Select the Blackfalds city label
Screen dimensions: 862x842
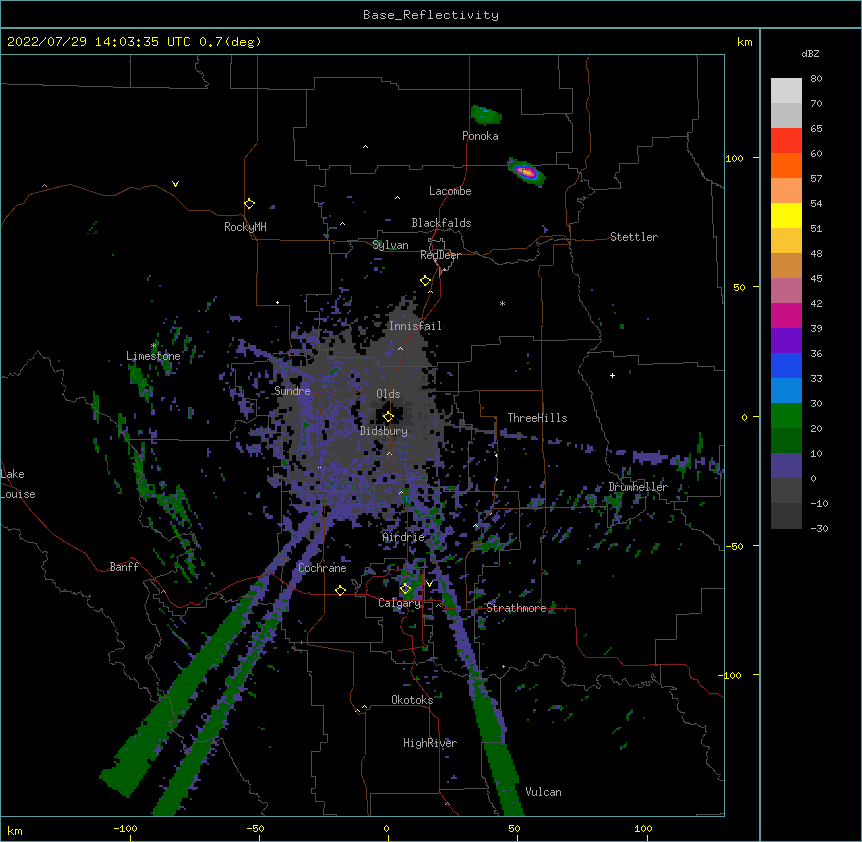(x=441, y=223)
